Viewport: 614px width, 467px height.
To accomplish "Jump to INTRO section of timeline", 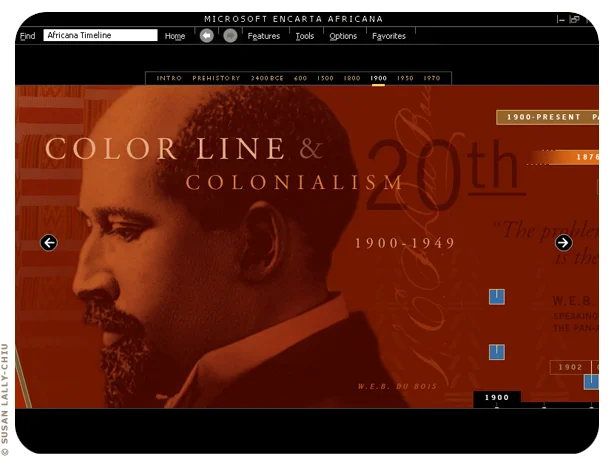I will click(x=169, y=78).
